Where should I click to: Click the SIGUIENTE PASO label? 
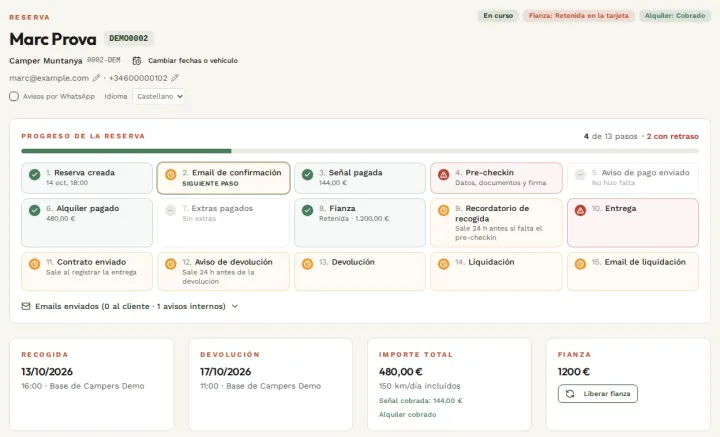coord(210,184)
